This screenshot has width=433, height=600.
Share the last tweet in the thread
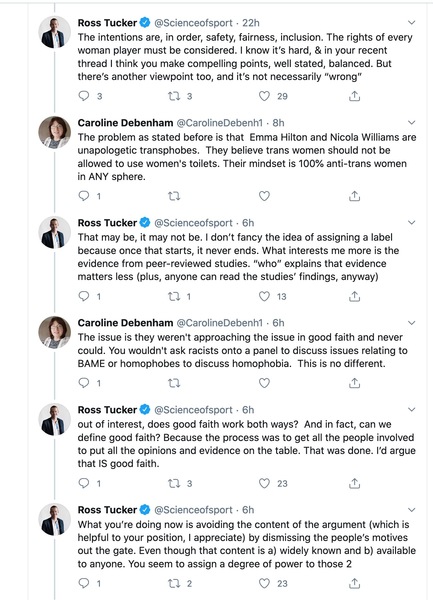click(x=355, y=583)
